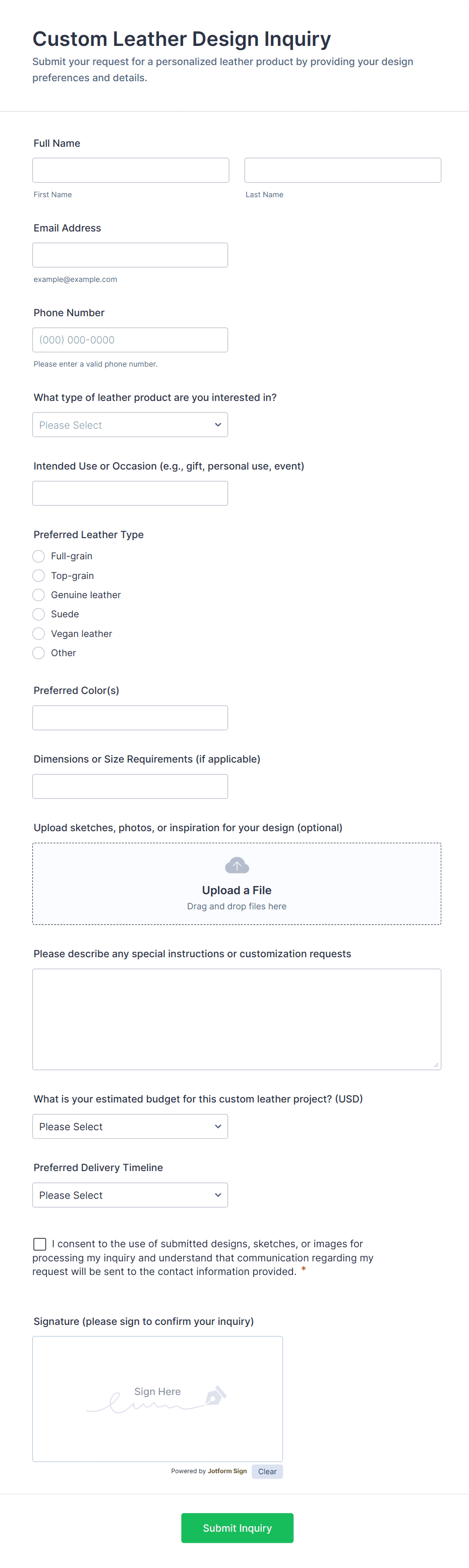
Task: Click the Sign Here signature pad
Action: tap(157, 1398)
